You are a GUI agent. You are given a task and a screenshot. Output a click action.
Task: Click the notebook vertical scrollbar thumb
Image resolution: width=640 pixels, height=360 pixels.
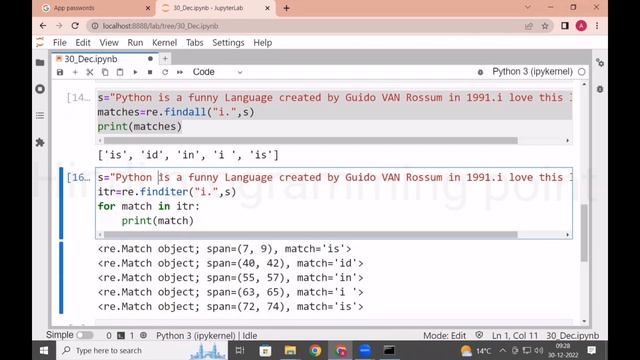[584, 233]
